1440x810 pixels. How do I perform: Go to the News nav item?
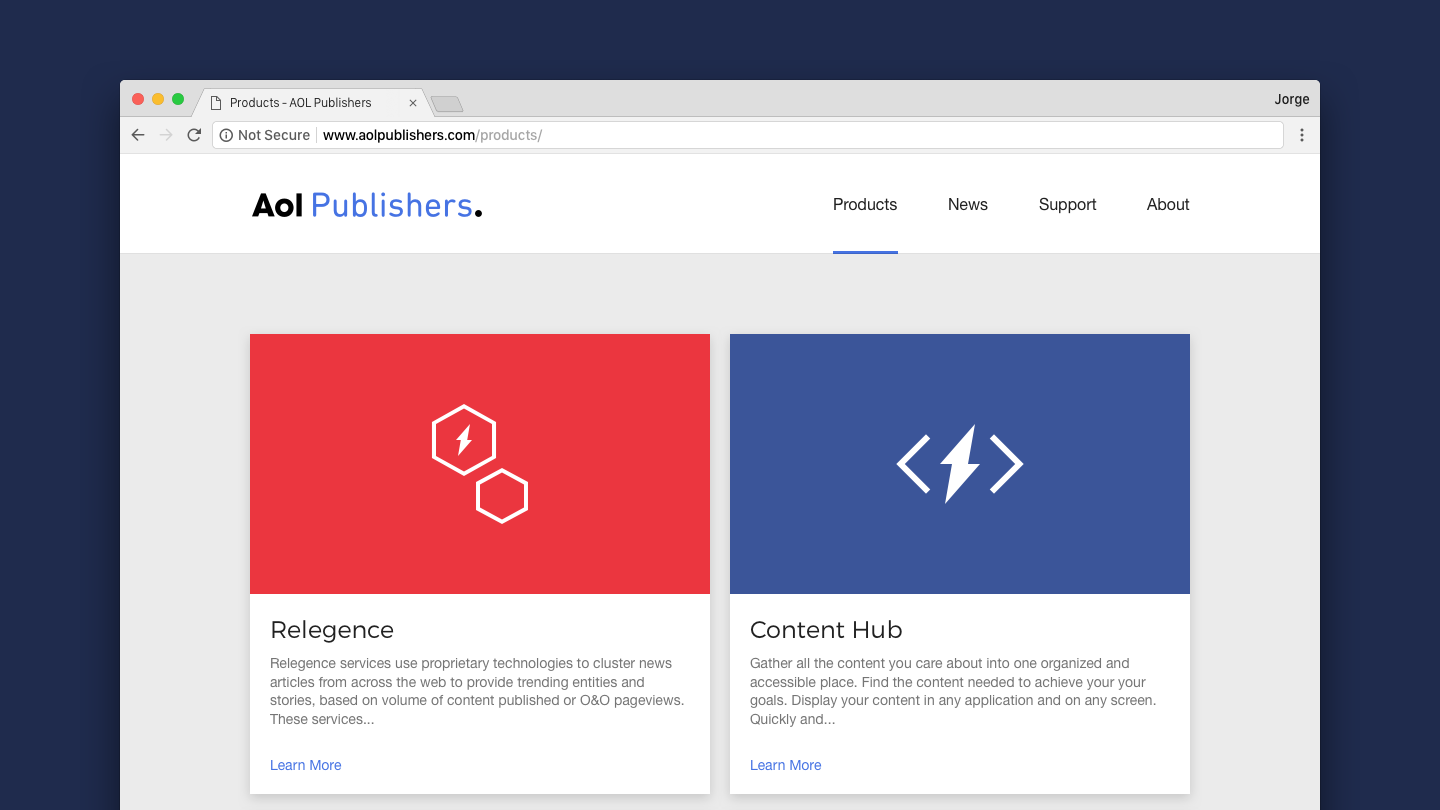pyautogui.click(x=967, y=204)
